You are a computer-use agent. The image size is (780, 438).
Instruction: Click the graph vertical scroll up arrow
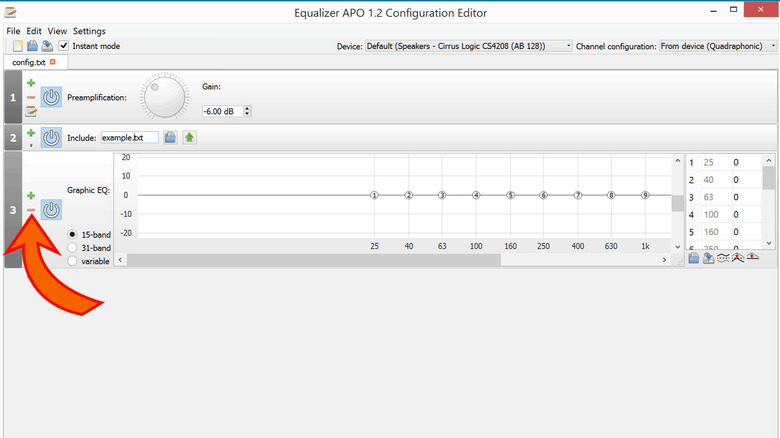pos(678,161)
